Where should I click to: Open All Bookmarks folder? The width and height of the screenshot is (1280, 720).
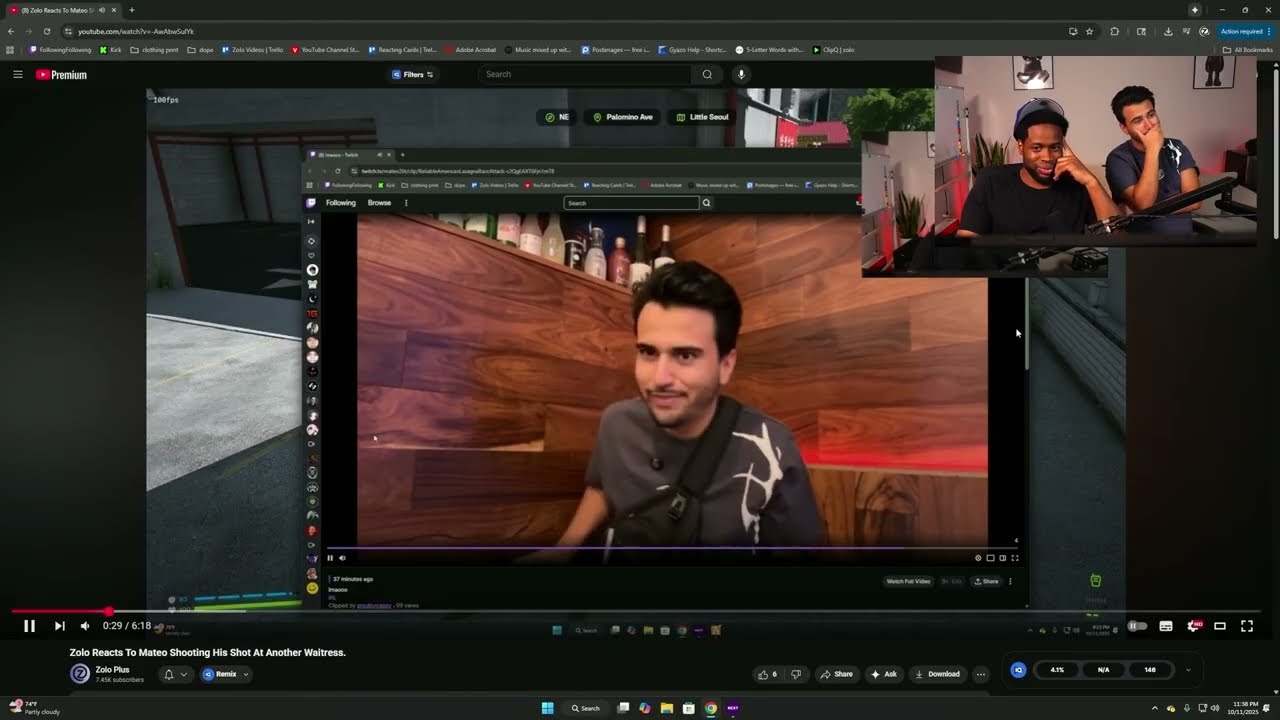click(1247, 49)
